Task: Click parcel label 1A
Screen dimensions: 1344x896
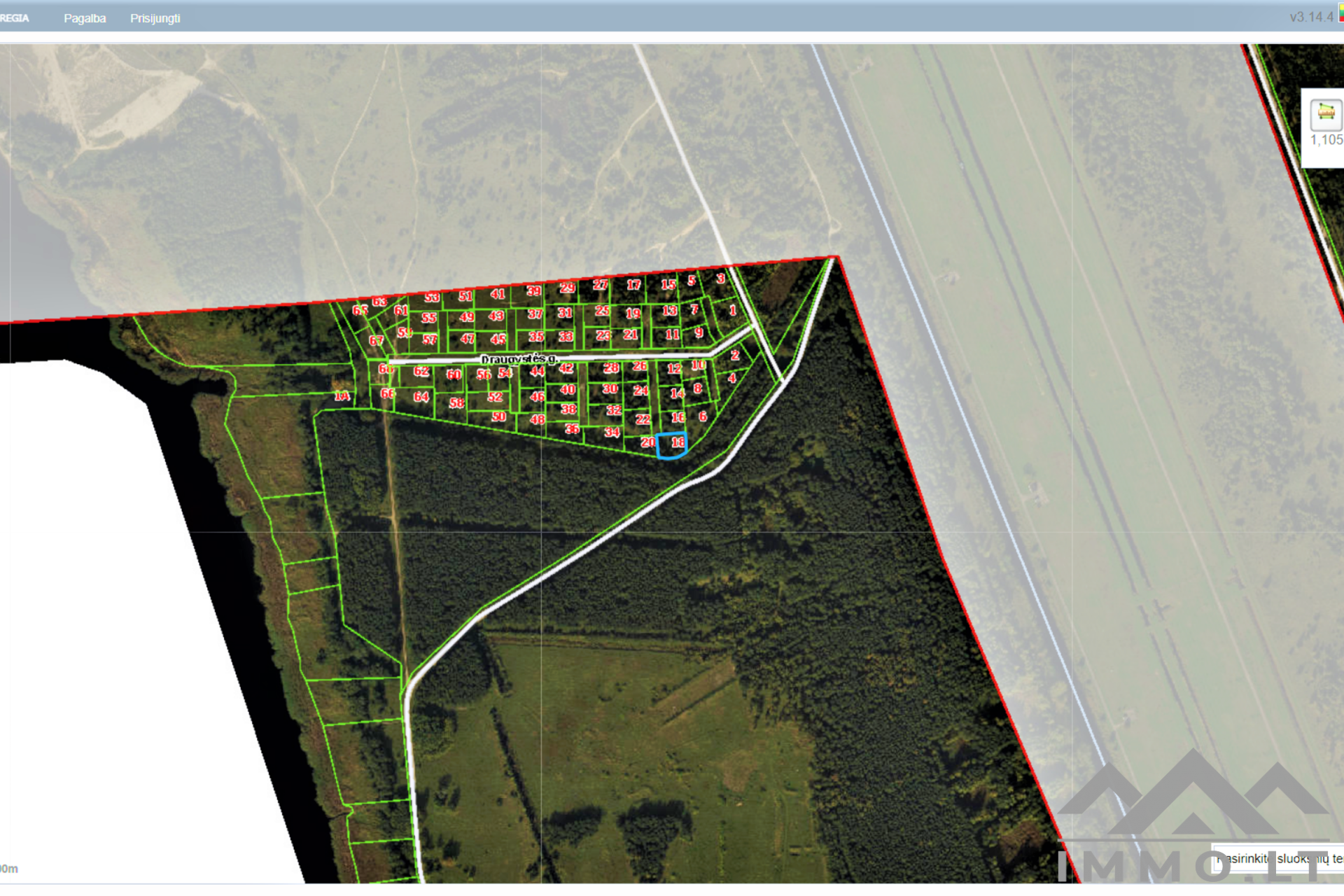Action: (x=342, y=396)
